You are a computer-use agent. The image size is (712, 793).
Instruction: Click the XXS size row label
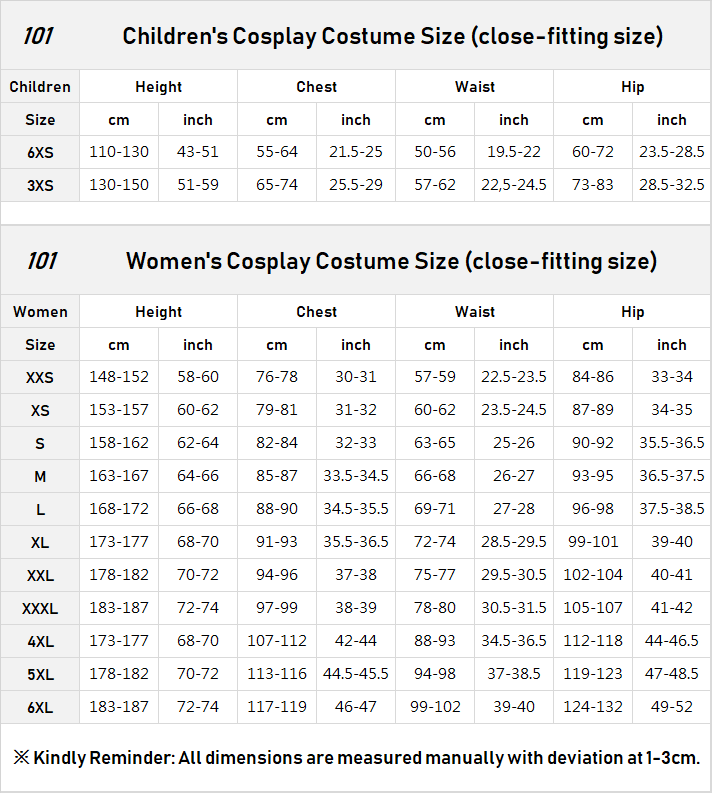pos(40,378)
